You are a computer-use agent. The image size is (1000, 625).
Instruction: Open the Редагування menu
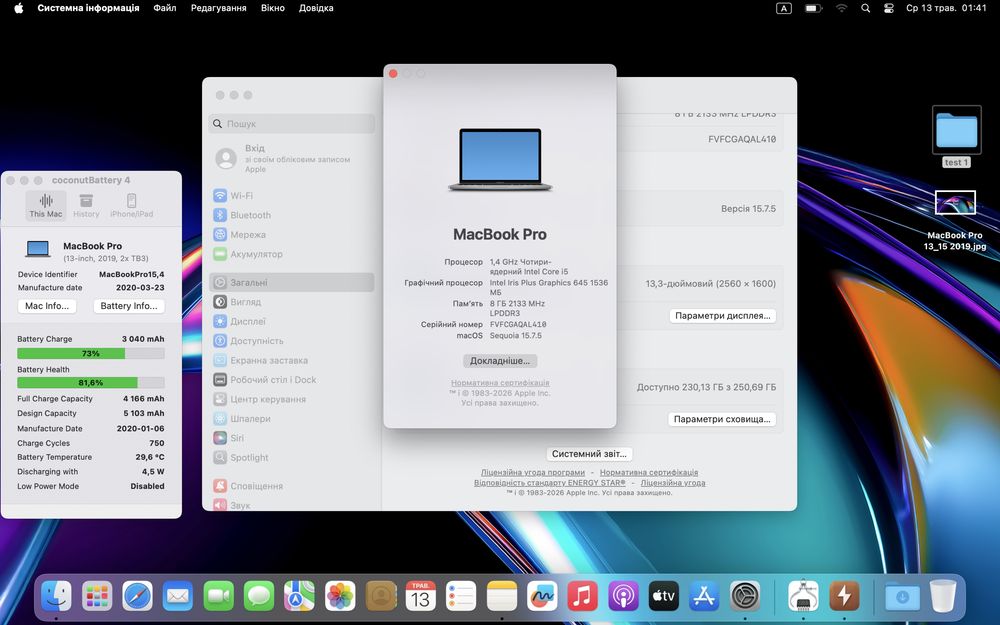point(219,8)
